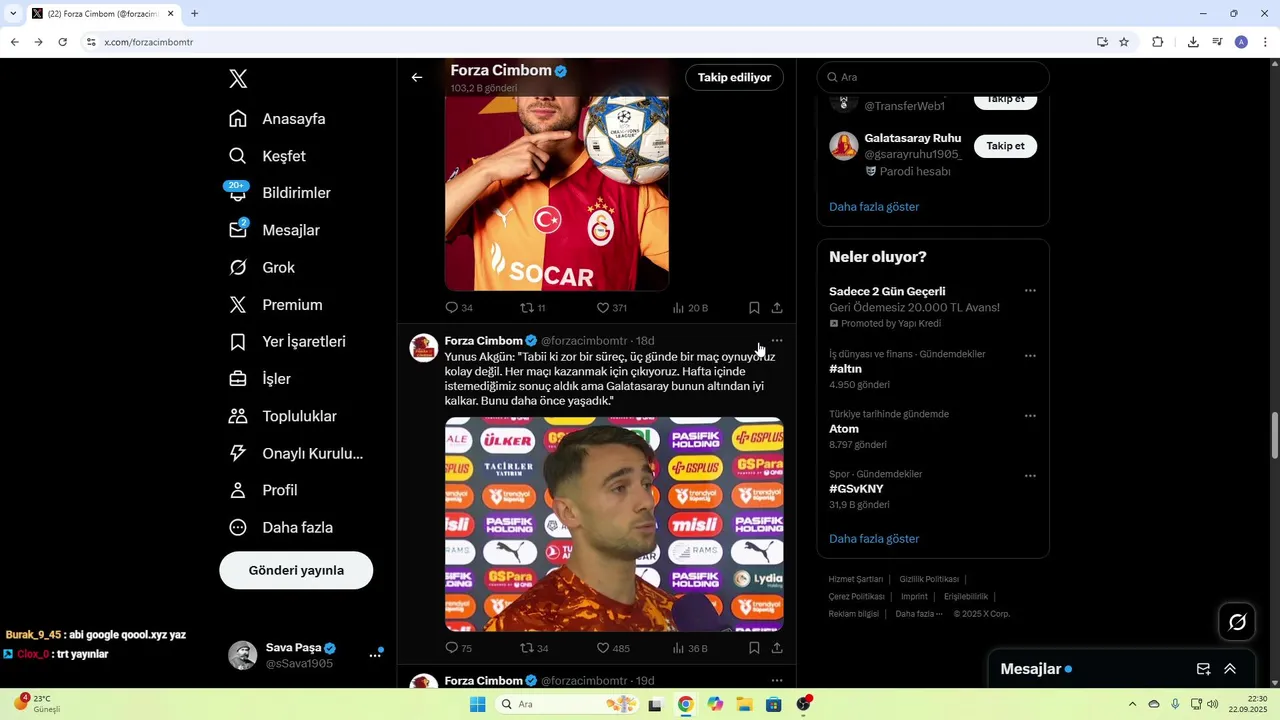Reply to the post with 34 comments
This screenshot has height=720, width=1280.
459,308
